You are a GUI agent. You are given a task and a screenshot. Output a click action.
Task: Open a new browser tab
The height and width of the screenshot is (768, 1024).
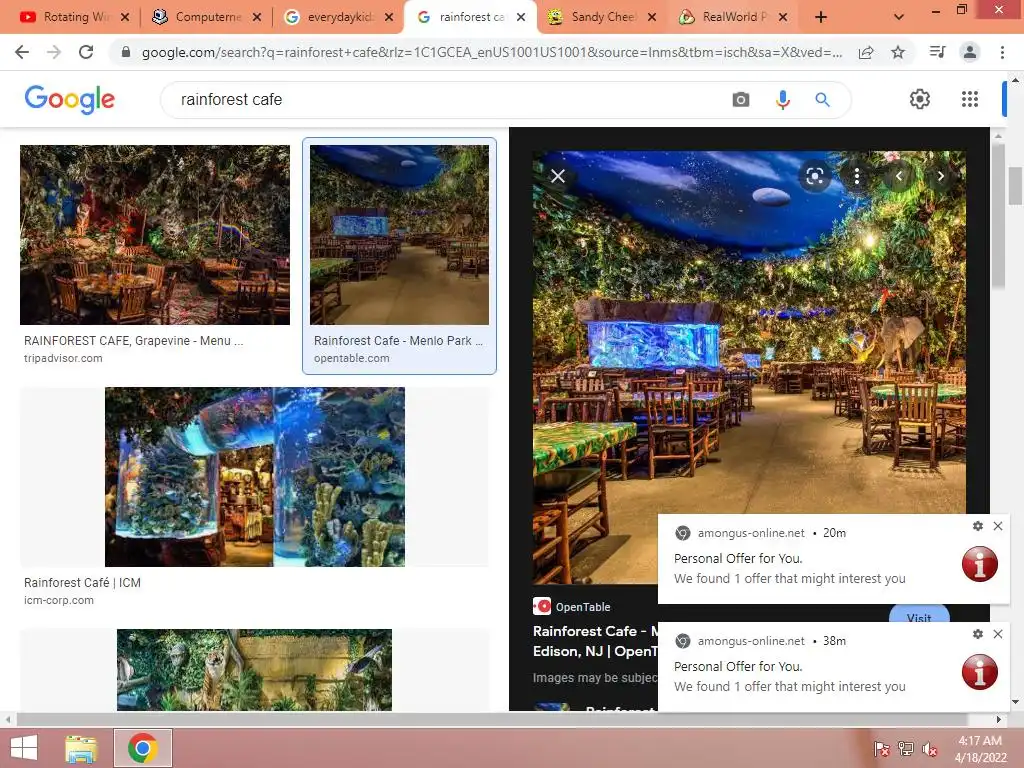click(821, 17)
